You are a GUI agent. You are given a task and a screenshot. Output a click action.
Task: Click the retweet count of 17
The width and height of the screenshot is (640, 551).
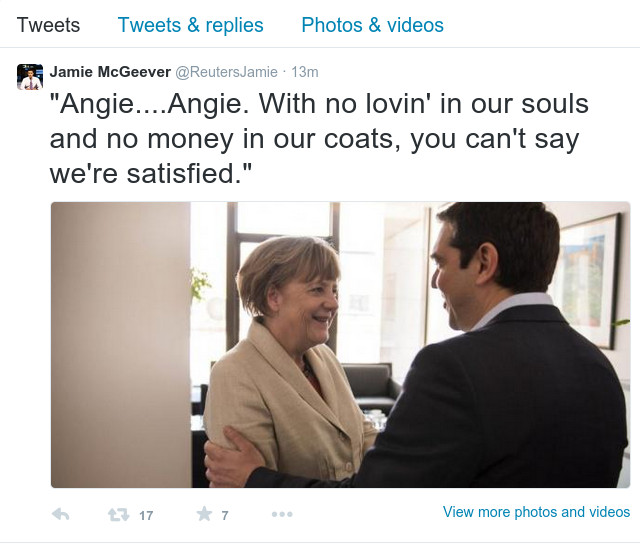pos(146,515)
